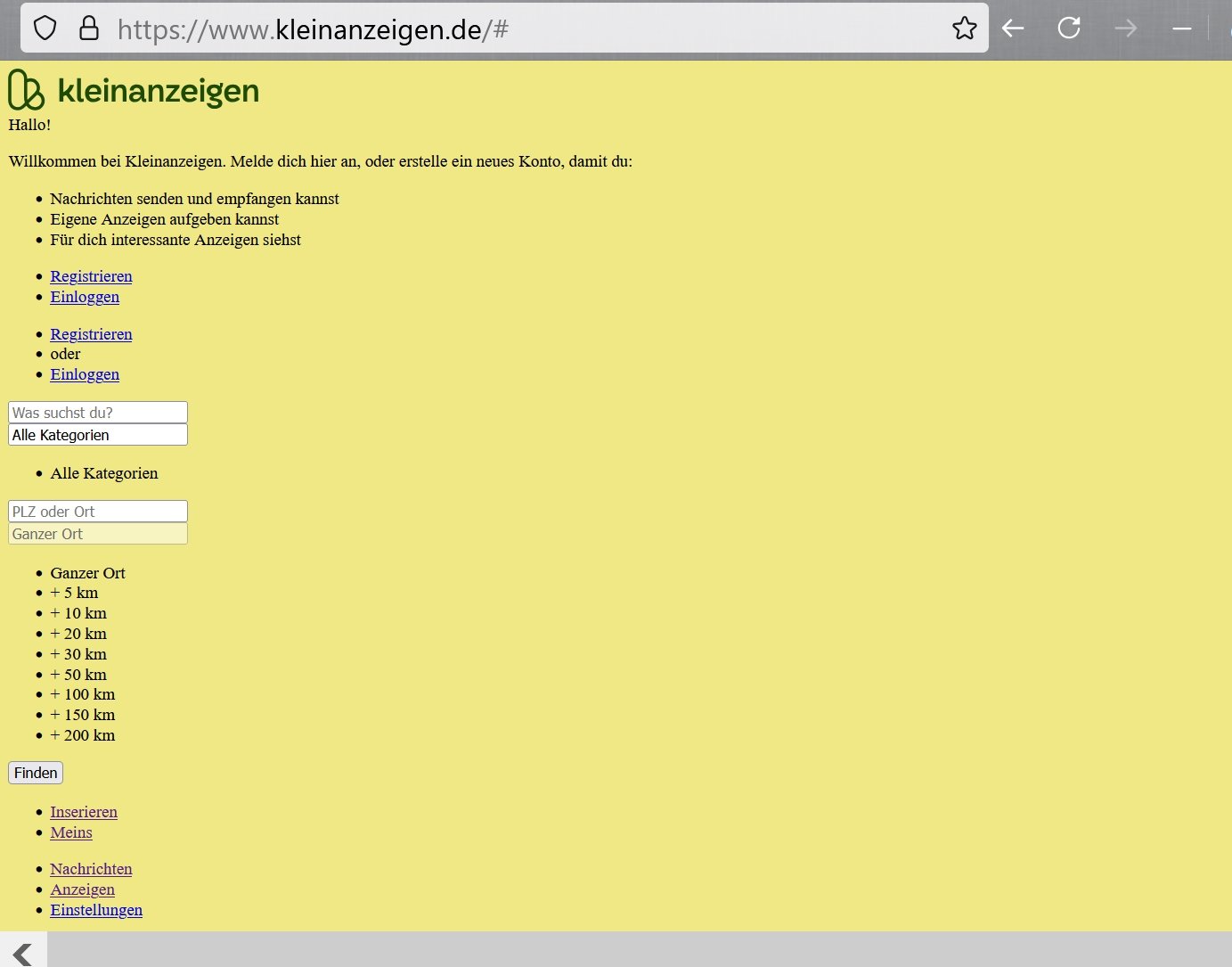Click the shield tracking protection icon

pyautogui.click(x=45, y=29)
